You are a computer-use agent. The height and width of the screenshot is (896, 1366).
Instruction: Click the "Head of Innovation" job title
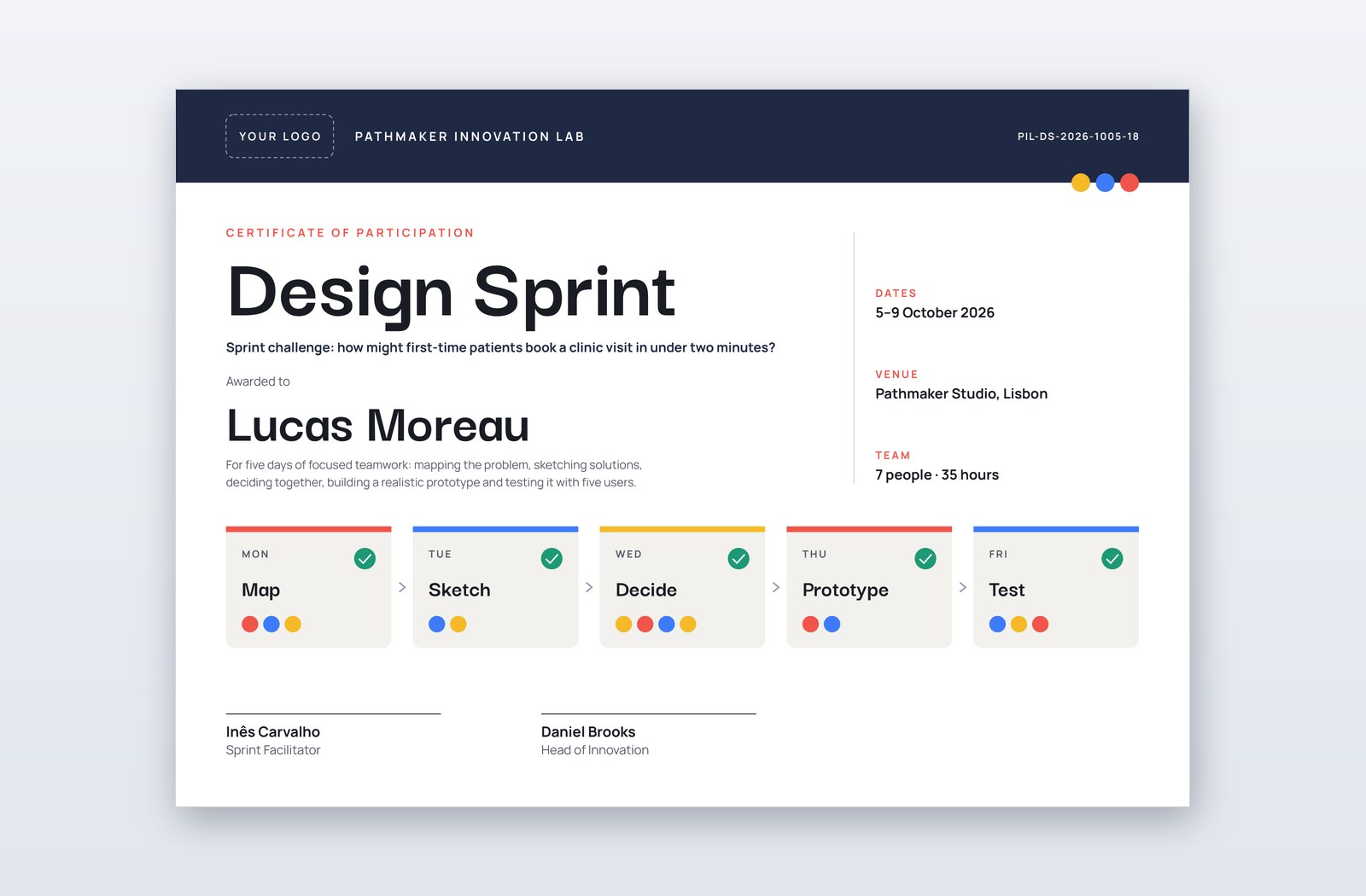pos(595,750)
